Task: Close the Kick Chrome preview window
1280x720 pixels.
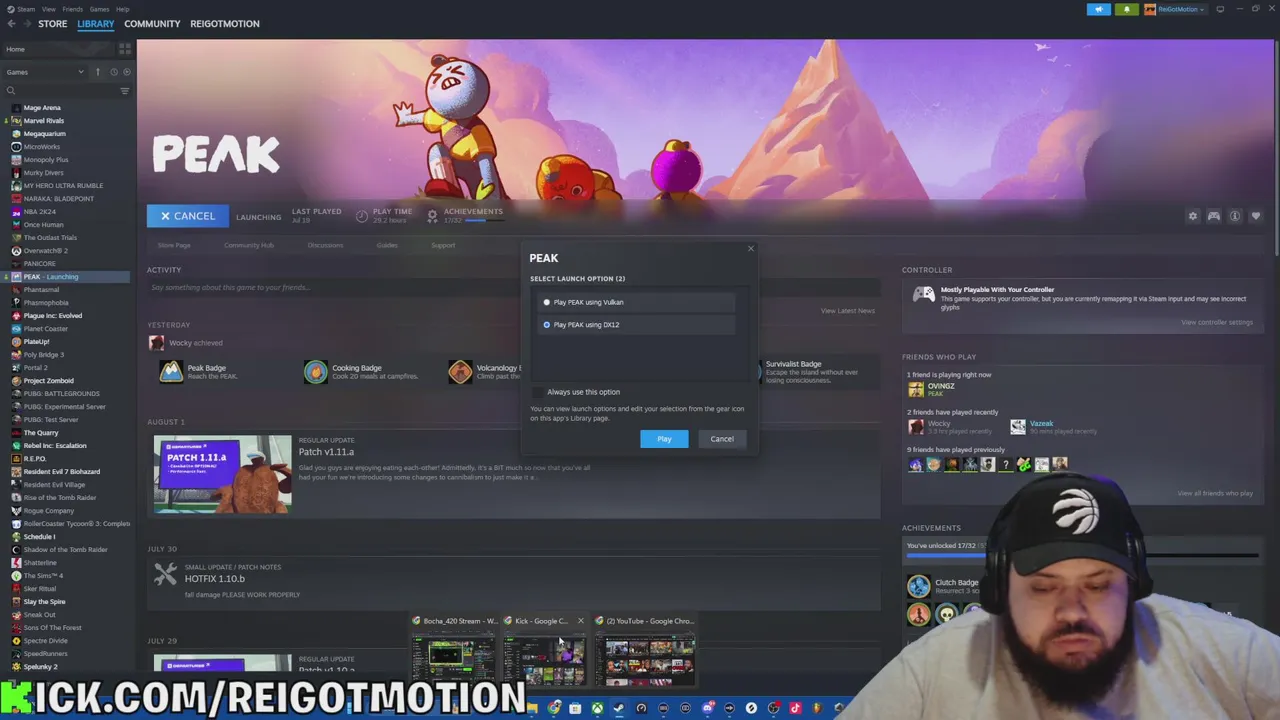Action: coord(580,621)
